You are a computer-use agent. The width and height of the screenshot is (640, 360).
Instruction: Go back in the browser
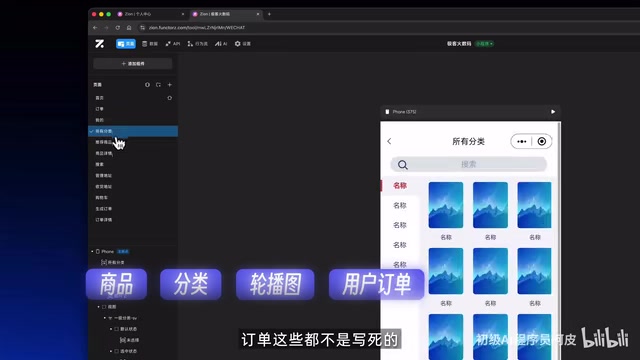pos(95,28)
